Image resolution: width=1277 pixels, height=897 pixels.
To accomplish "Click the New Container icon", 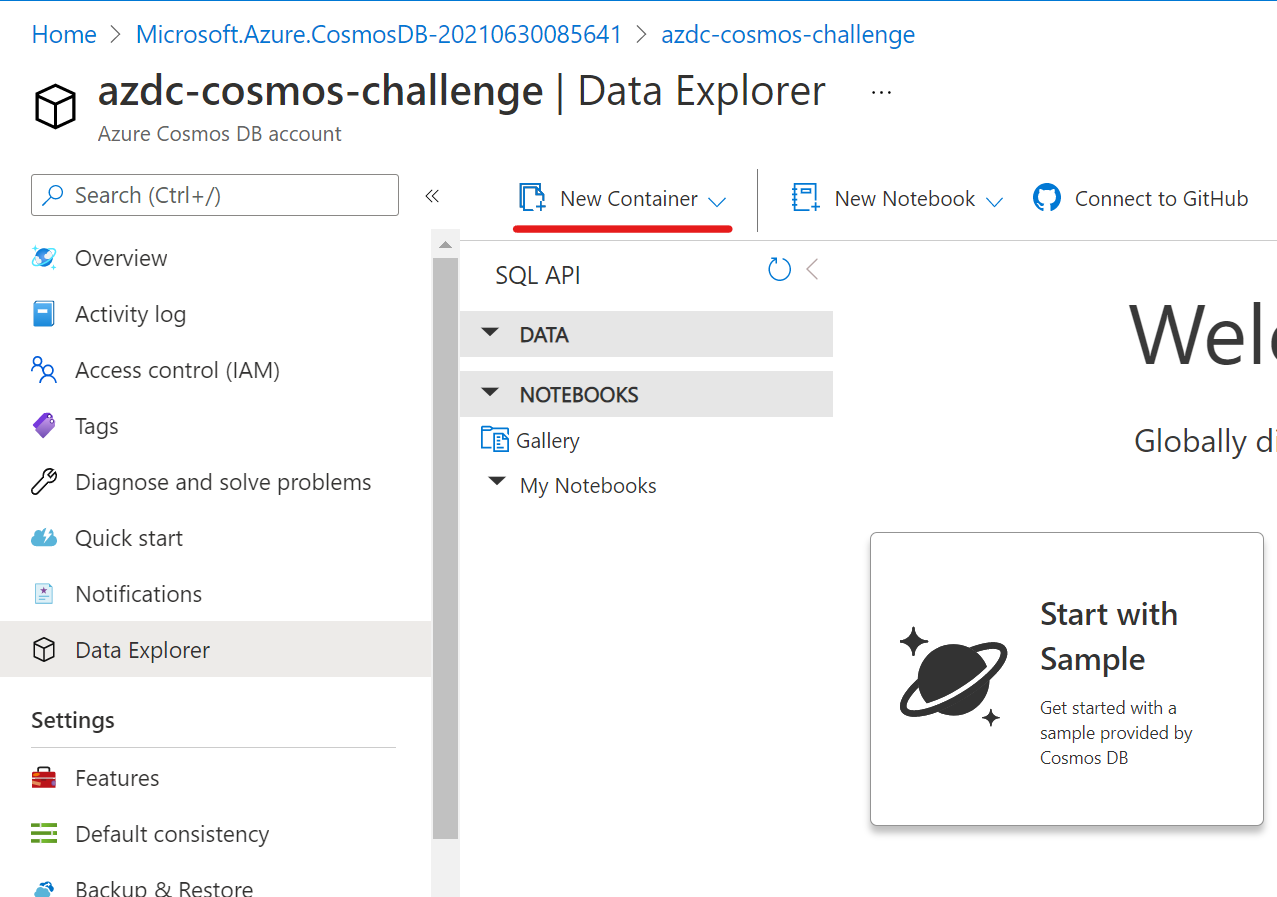I will point(531,197).
